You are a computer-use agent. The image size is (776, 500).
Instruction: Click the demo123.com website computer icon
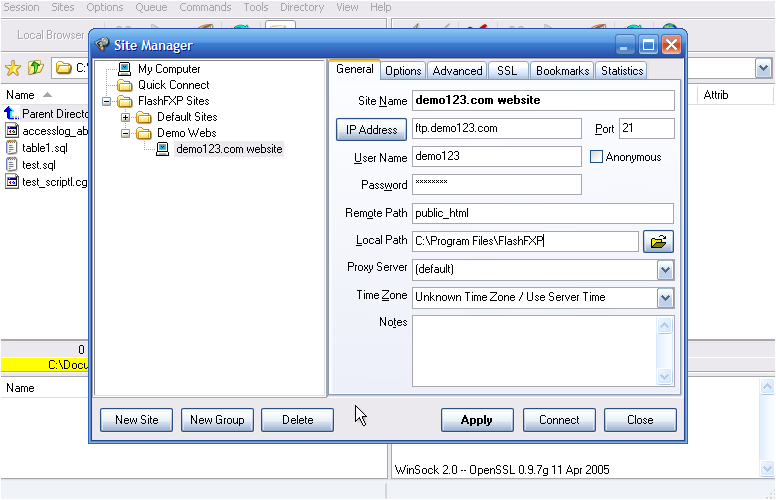[x=162, y=149]
